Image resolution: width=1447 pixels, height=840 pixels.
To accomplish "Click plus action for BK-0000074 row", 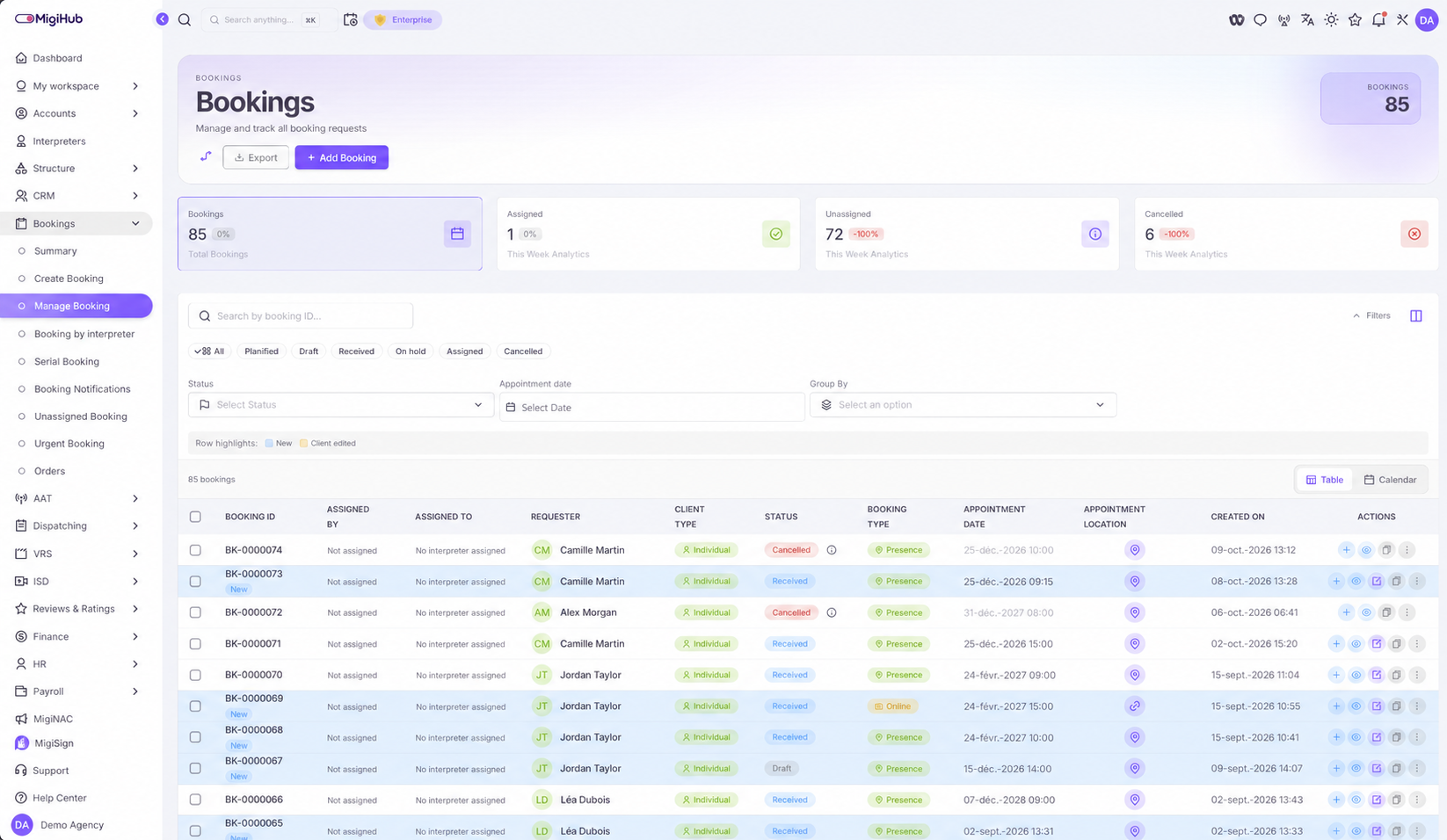I will coord(1346,550).
